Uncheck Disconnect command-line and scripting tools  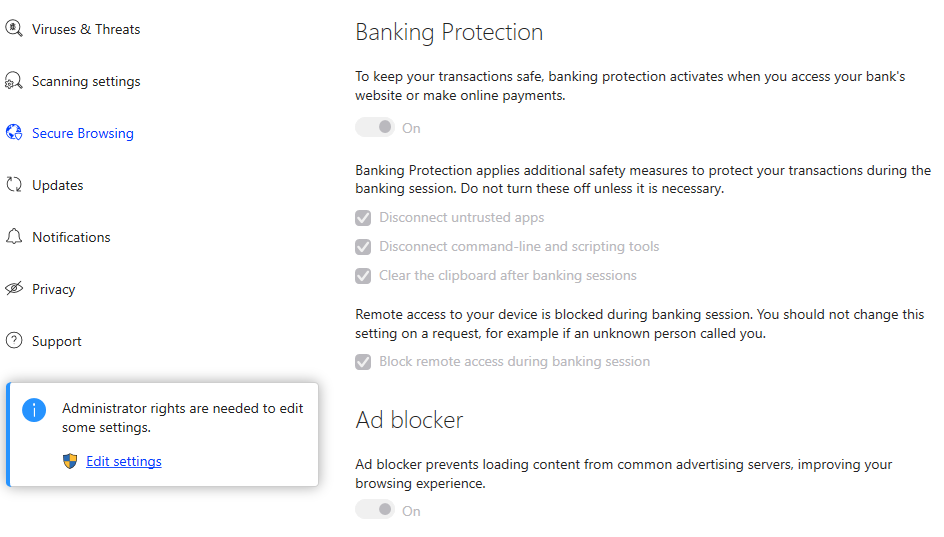coord(363,247)
